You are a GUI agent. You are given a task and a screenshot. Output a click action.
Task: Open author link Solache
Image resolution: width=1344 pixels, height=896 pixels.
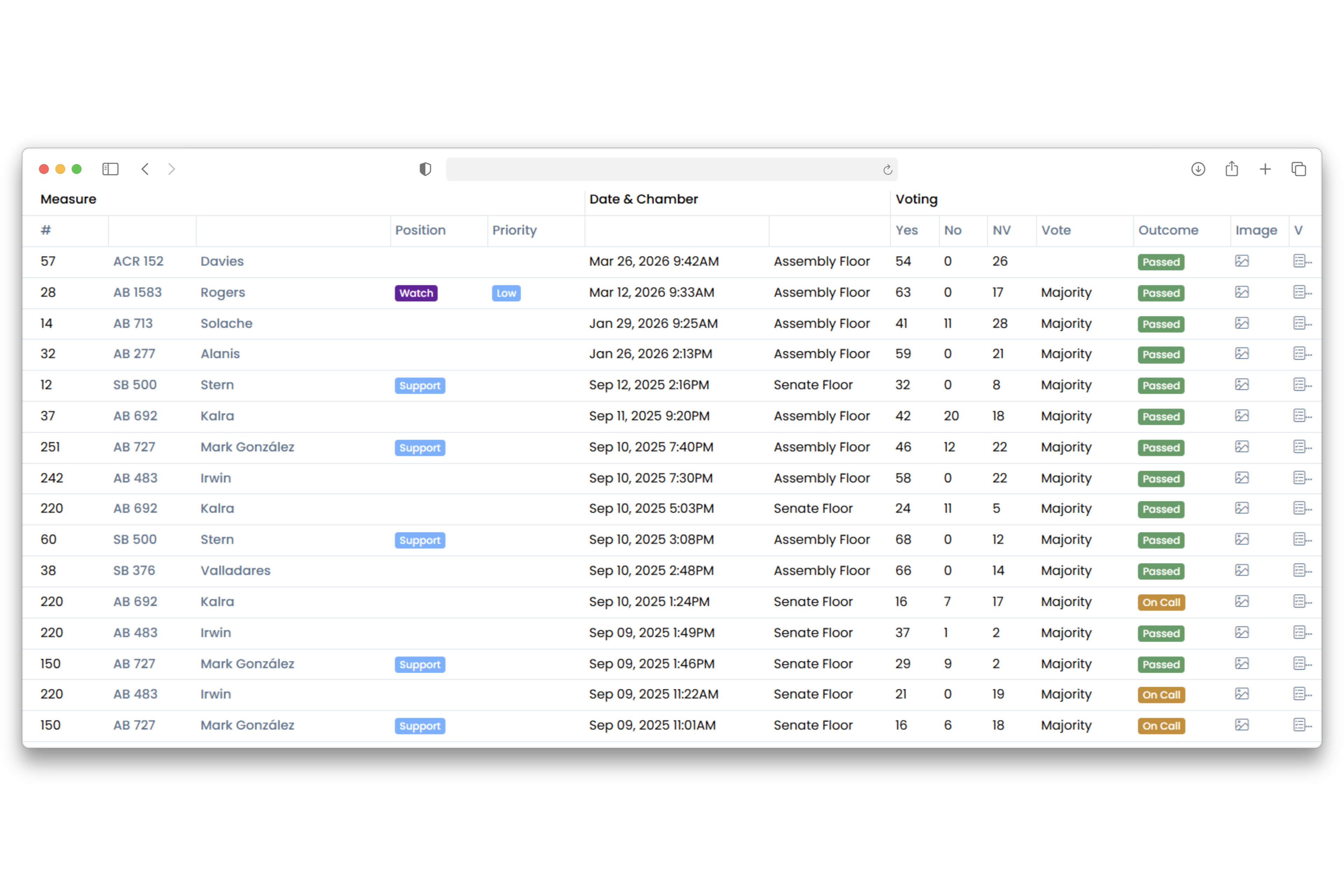226,323
